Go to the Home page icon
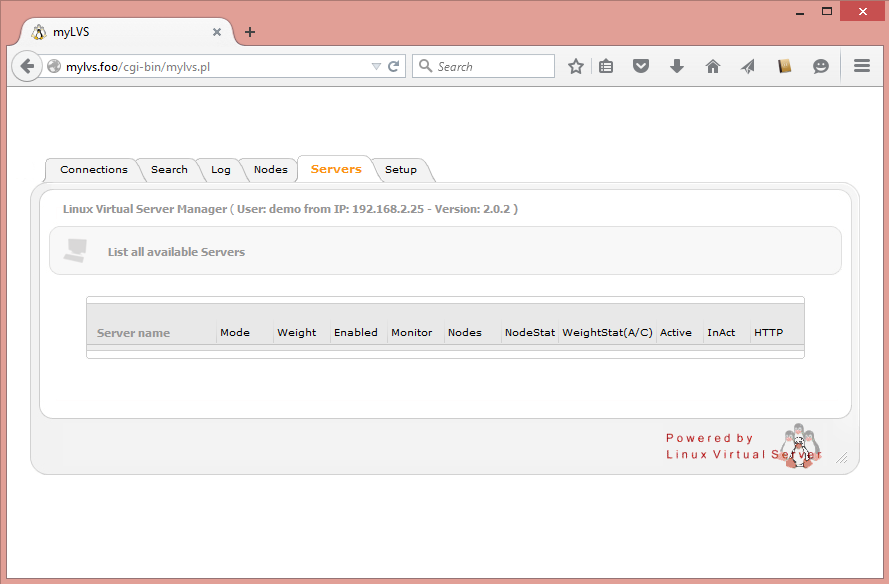This screenshot has height=584, width=889. [713, 66]
